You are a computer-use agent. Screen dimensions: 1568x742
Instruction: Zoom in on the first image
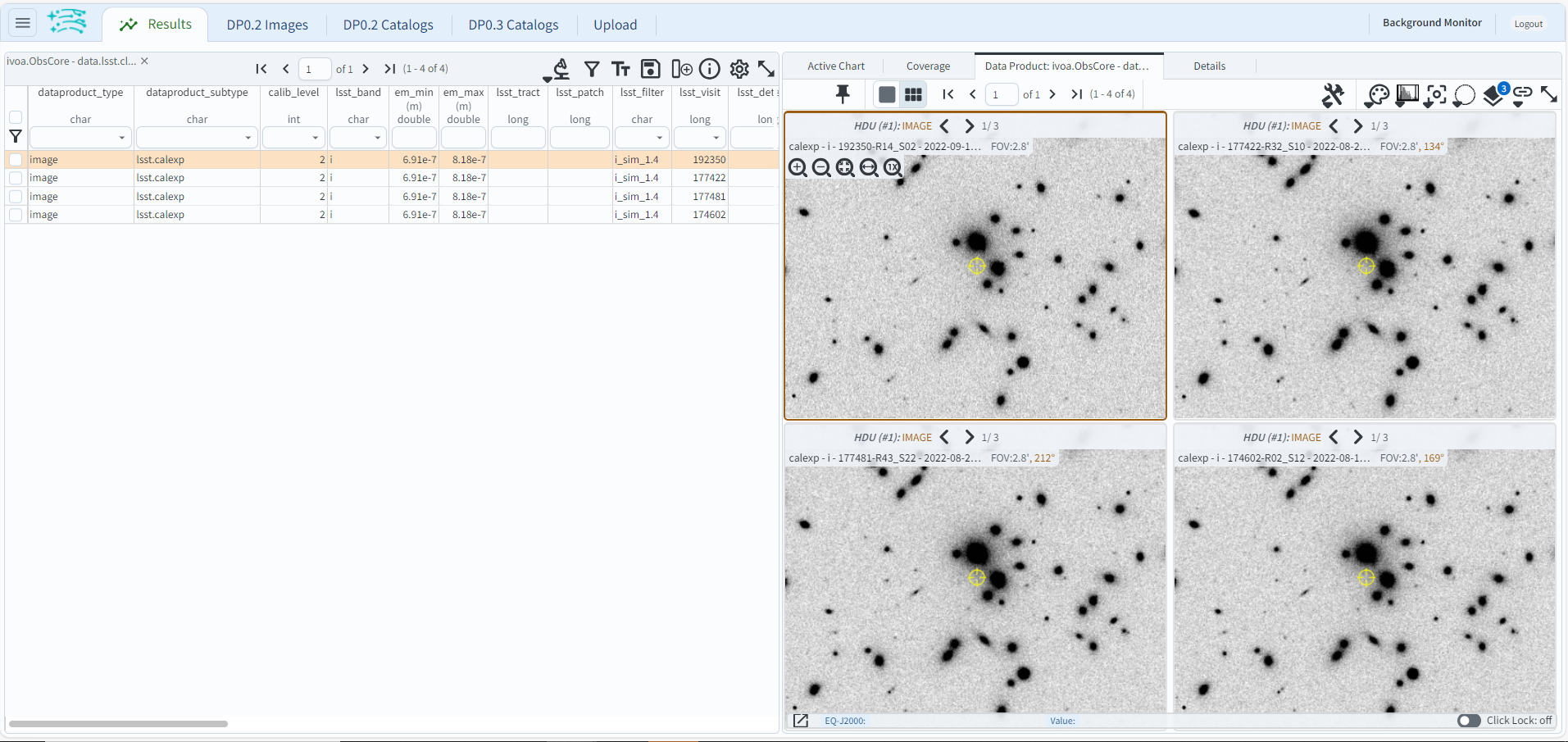point(798,168)
